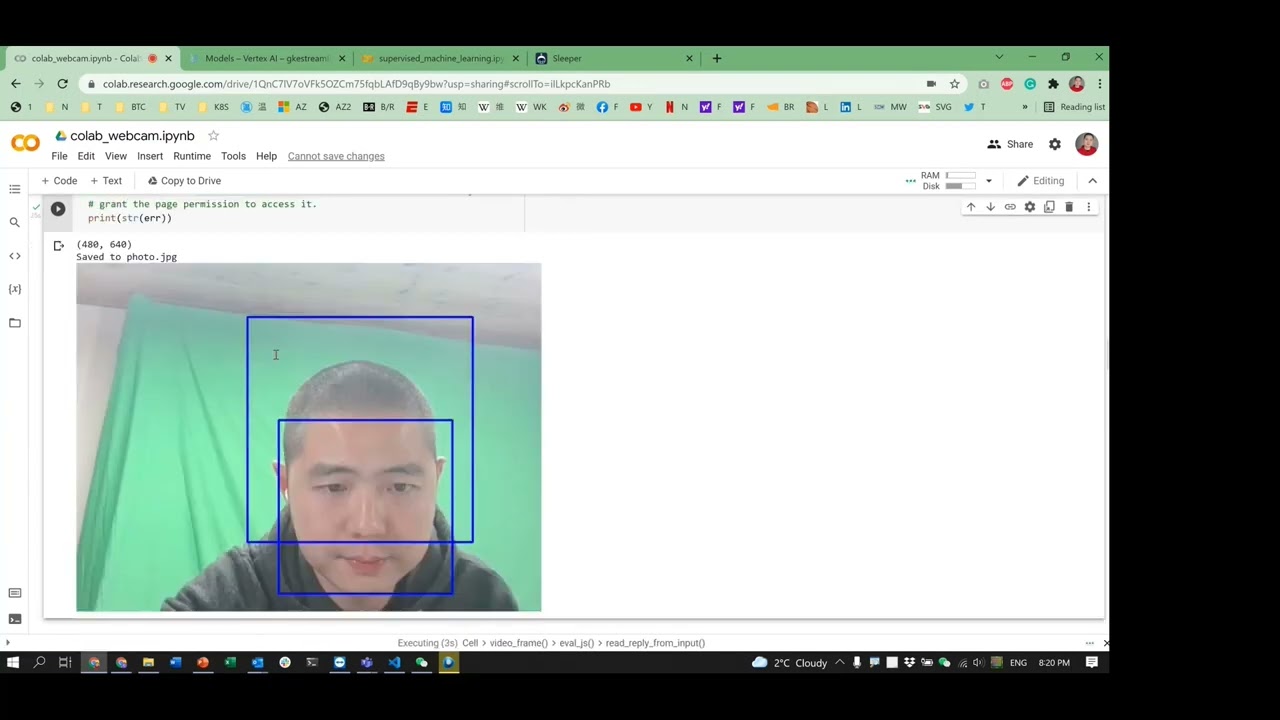The height and width of the screenshot is (720, 1280).
Task: Collapse the Colab header with chevron
Action: [x=1092, y=181]
